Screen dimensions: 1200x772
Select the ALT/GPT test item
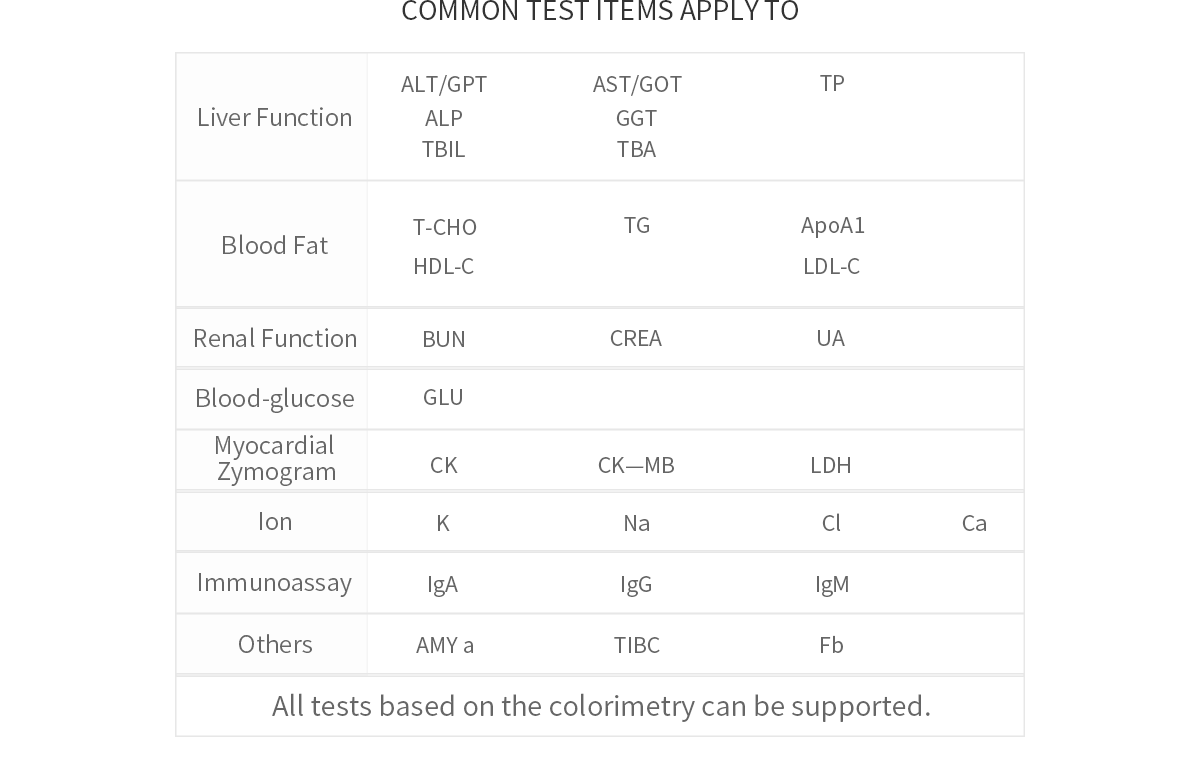[444, 84]
